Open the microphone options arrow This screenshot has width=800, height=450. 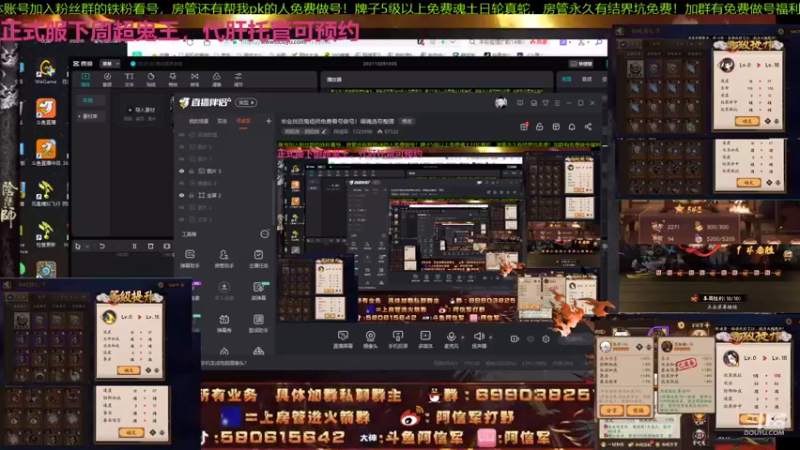click(x=463, y=337)
